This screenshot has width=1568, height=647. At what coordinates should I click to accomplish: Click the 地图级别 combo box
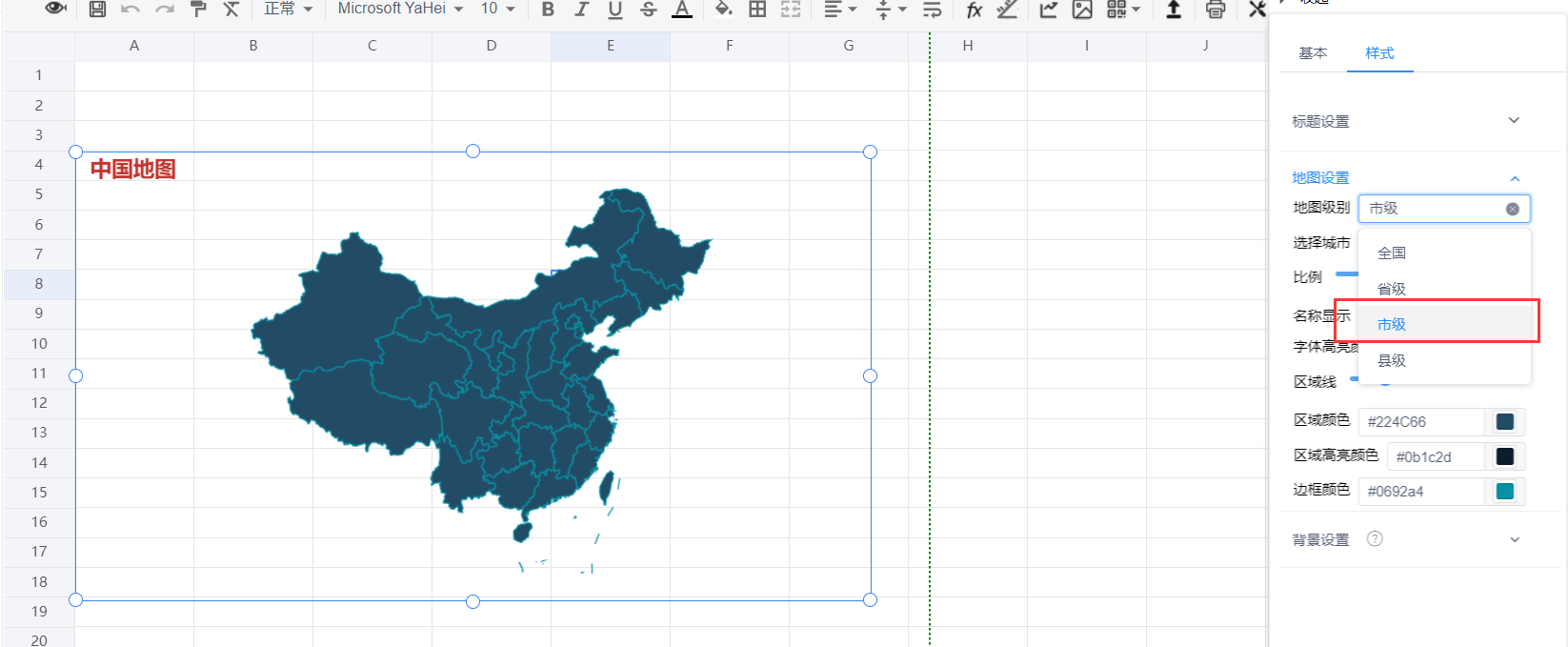(1444, 209)
